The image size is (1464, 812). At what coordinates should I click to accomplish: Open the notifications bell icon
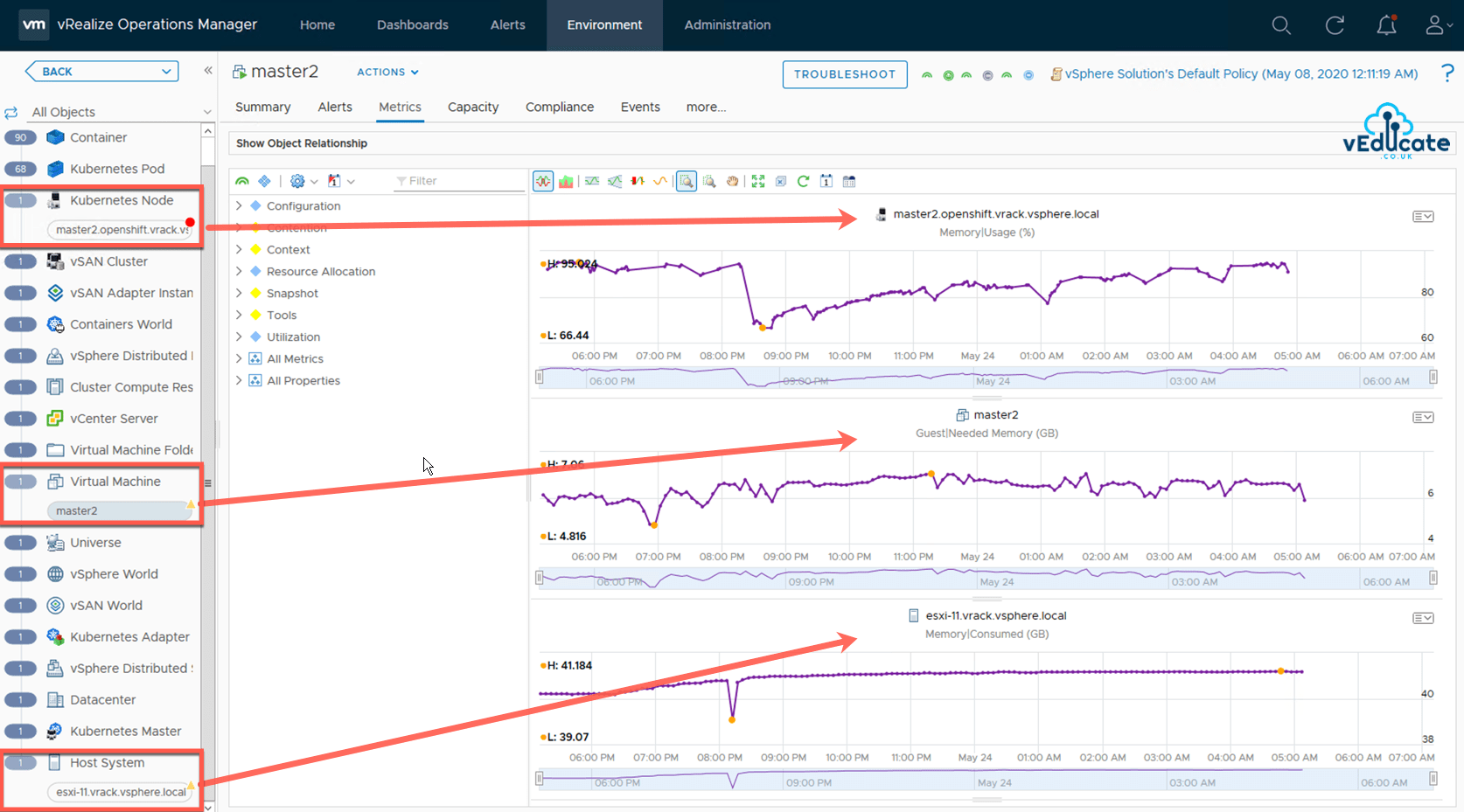click(x=1387, y=25)
